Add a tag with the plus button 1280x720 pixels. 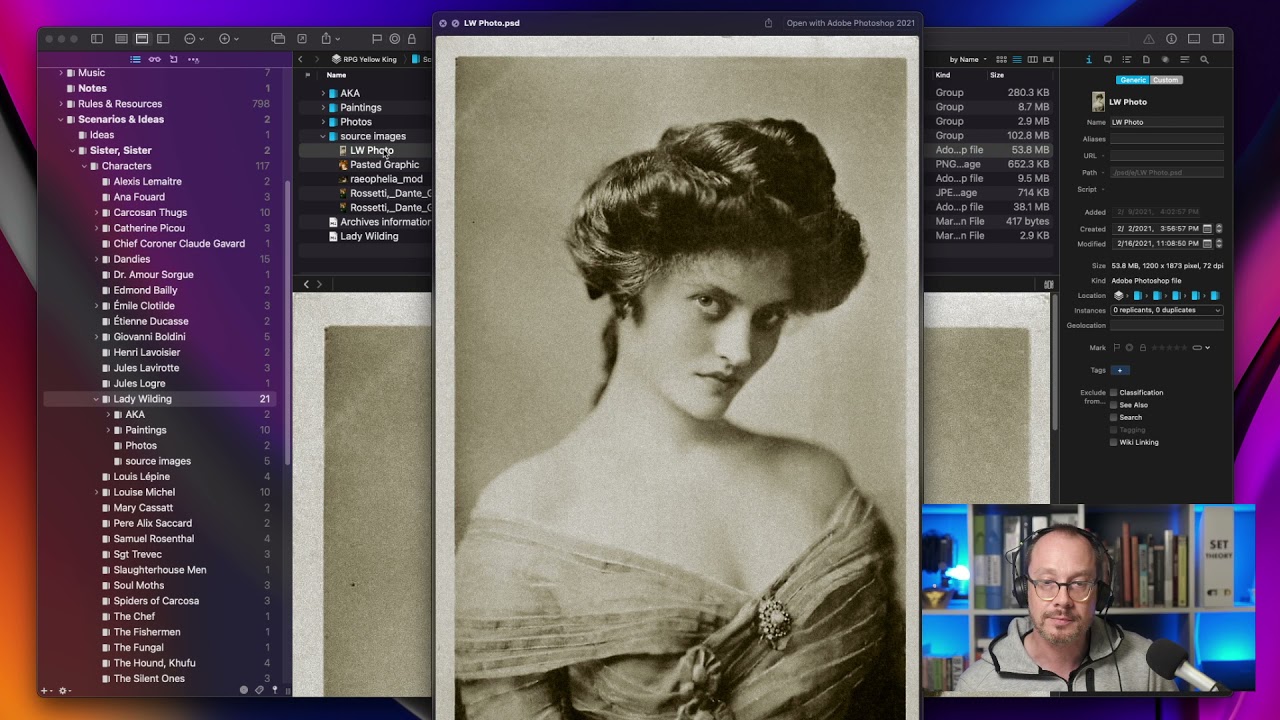pyautogui.click(x=1120, y=370)
